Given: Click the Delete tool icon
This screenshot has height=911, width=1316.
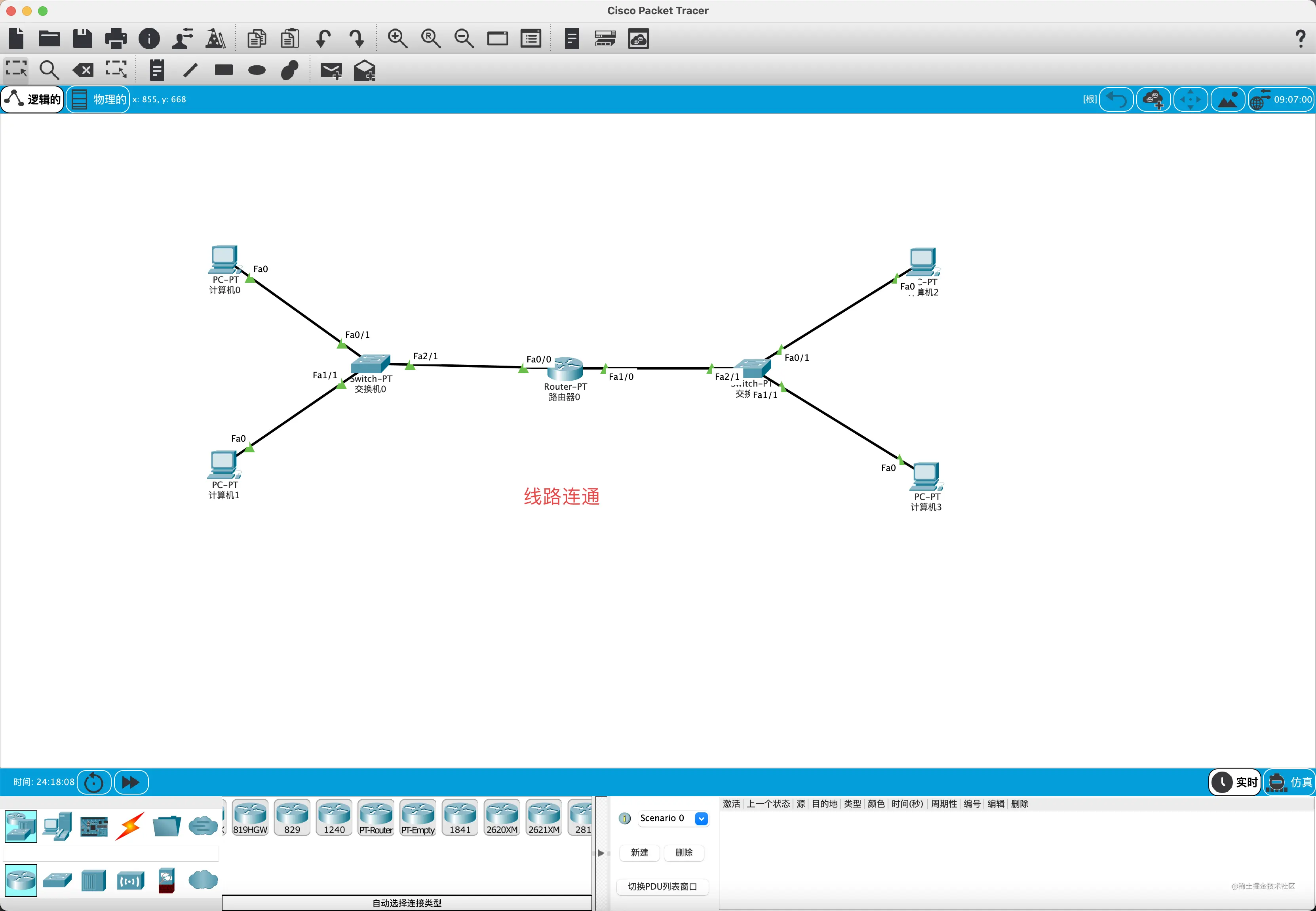Looking at the screenshot, I should 83,70.
